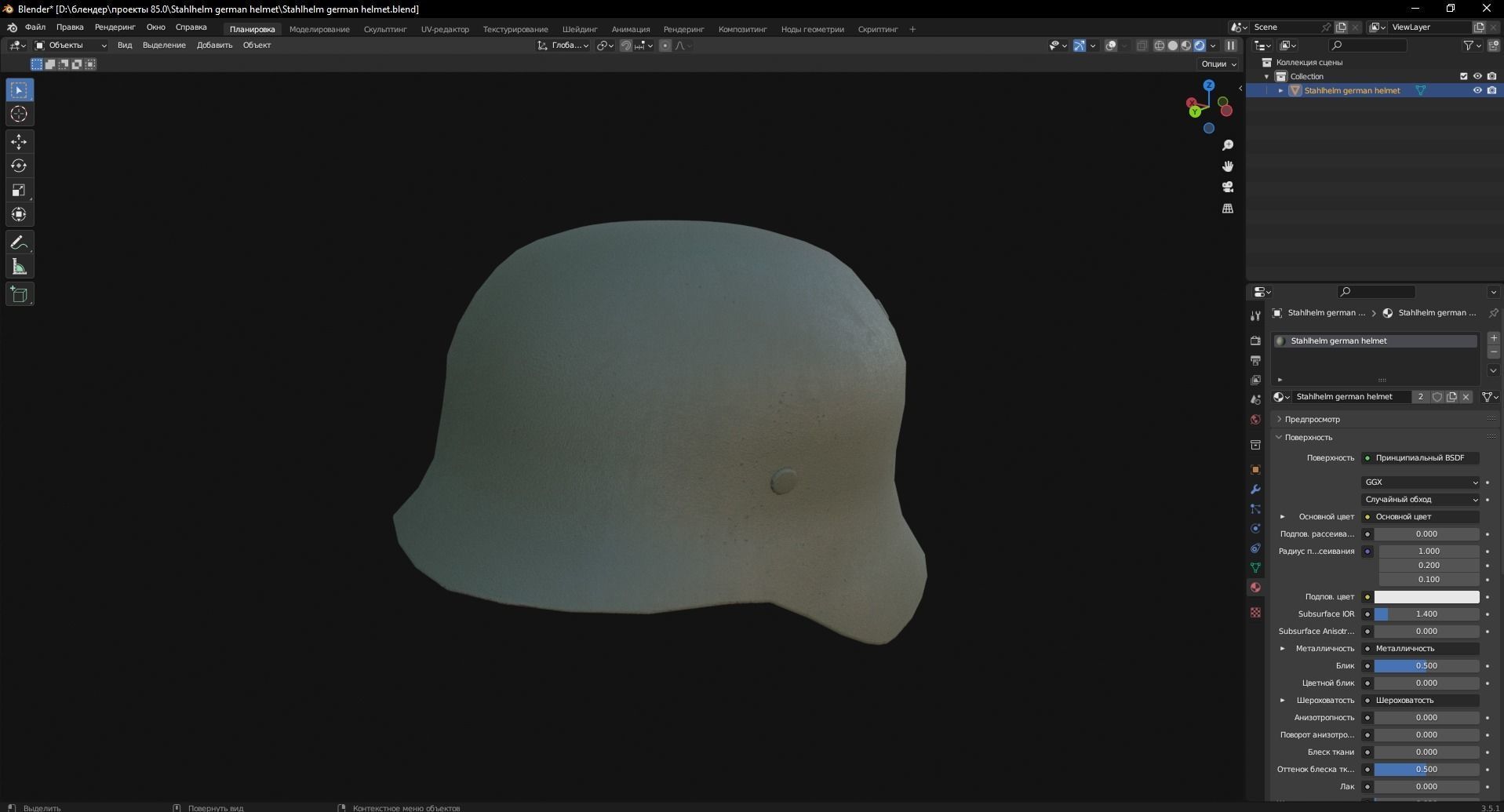Choose the Add Cube tool
The height and width of the screenshot is (812, 1504).
click(x=19, y=295)
